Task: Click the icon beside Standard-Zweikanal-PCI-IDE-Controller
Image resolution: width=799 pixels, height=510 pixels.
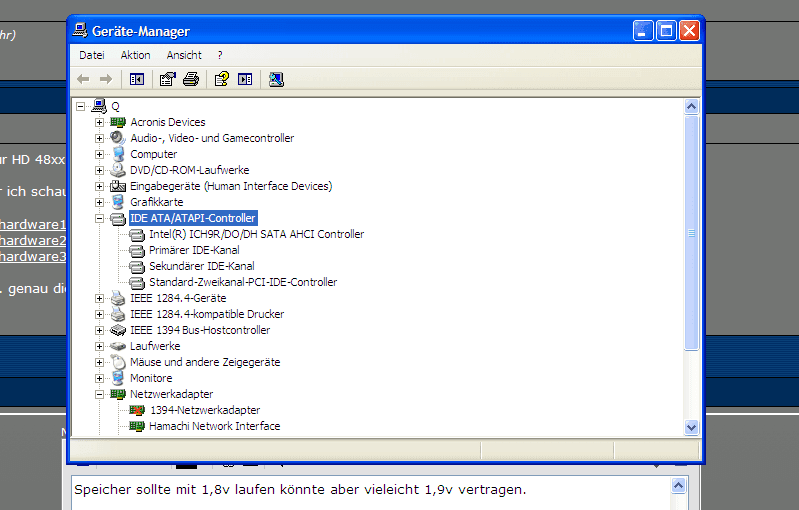Action: 137,283
